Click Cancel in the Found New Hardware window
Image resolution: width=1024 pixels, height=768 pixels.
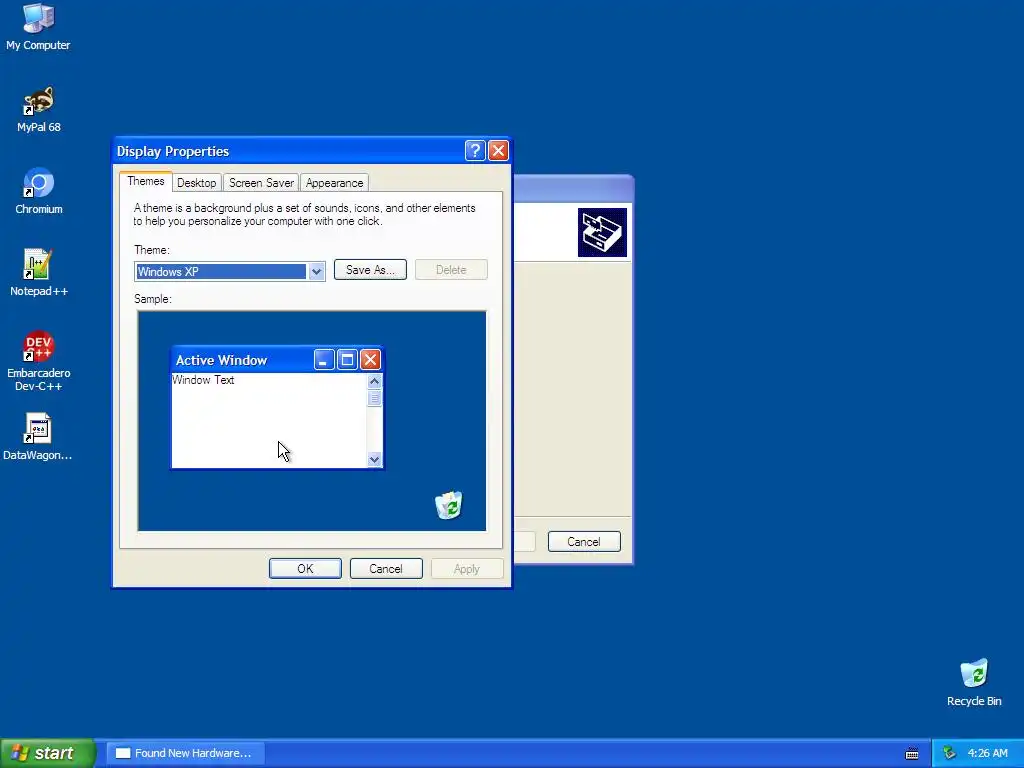(x=584, y=541)
